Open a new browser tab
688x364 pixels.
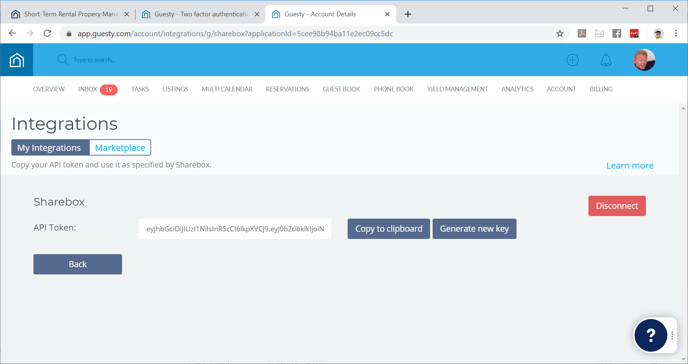pos(408,14)
